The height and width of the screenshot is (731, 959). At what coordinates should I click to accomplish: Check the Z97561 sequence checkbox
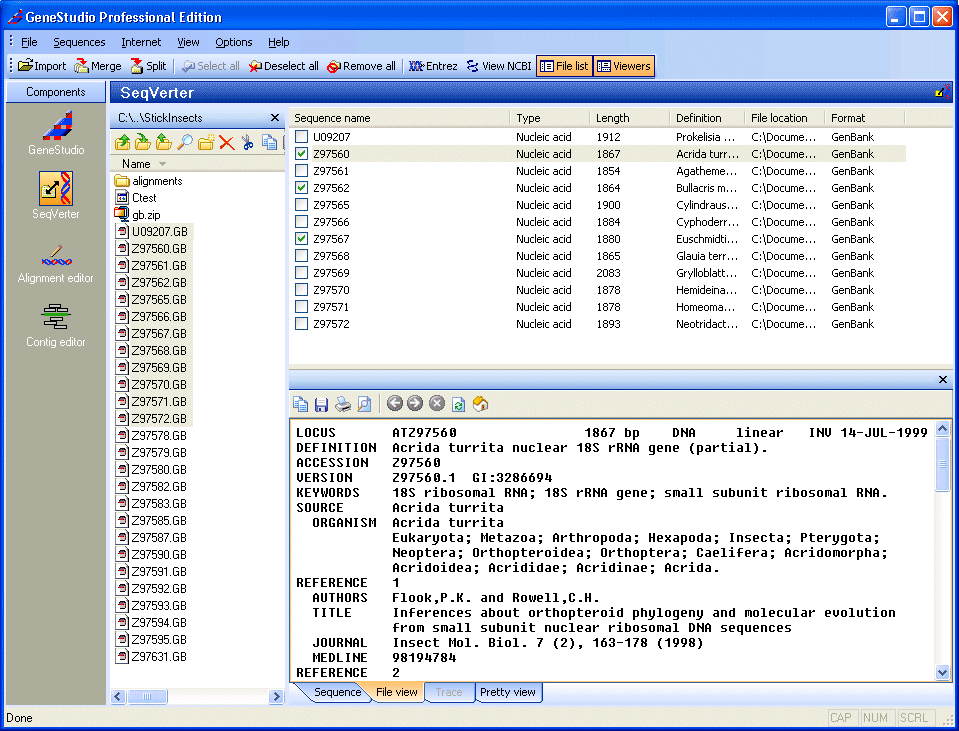coord(302,171)
